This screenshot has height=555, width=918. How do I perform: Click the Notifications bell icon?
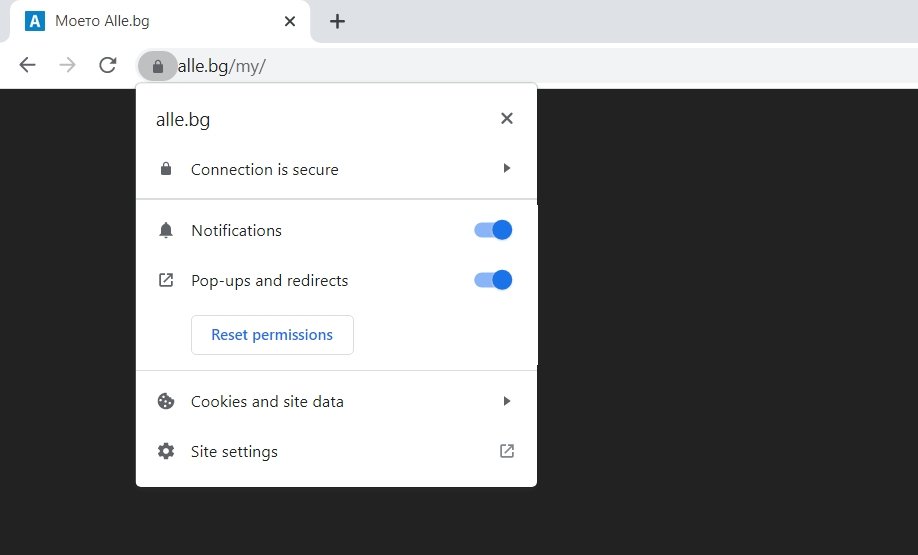pos(166,230)
